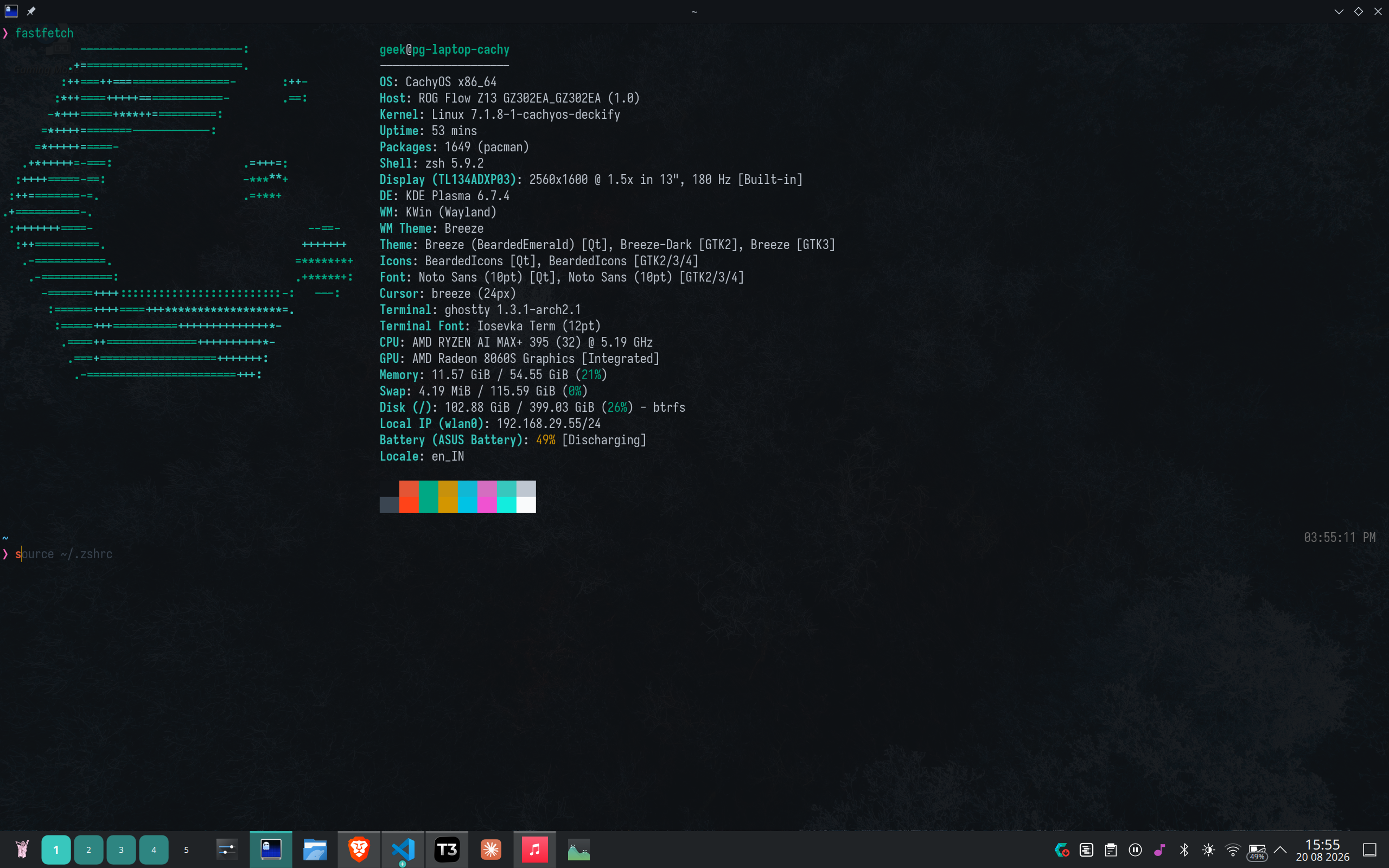
Task: Click the 'fastfetch' command text
Action: pyautogui.click(x=44, y=33)
